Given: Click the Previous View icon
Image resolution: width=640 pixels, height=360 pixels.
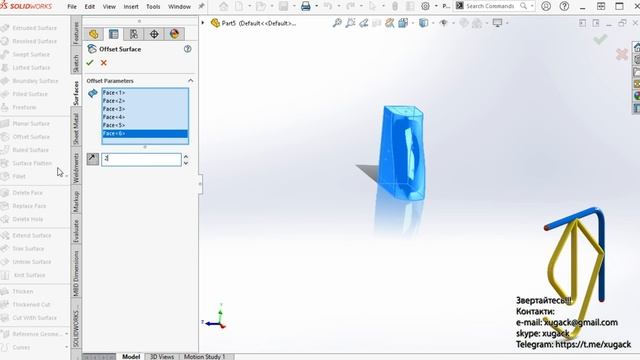Looking at the screenshot, I should 364,23.
